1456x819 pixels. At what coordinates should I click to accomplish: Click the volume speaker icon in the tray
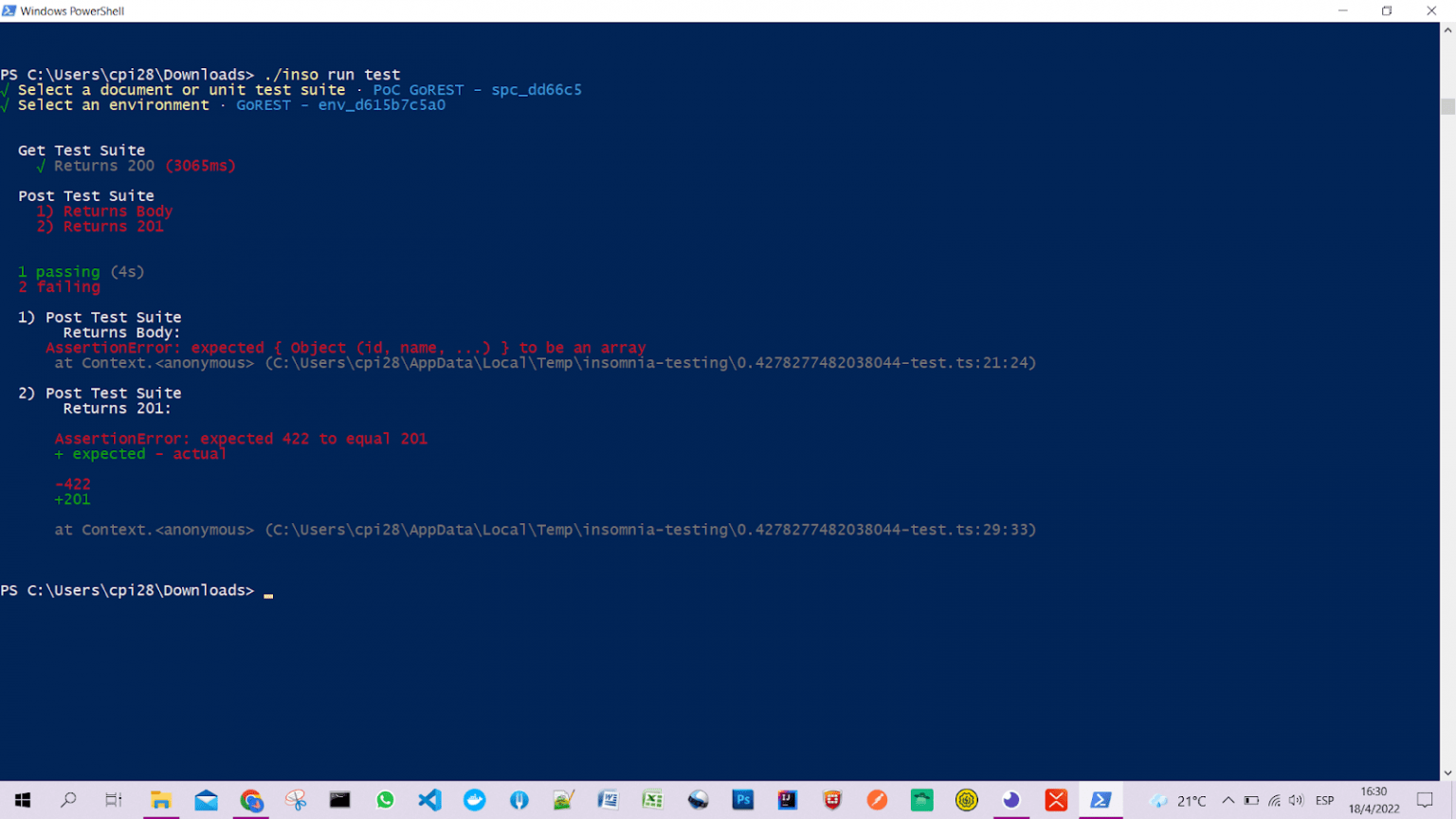coord(1296,801)
